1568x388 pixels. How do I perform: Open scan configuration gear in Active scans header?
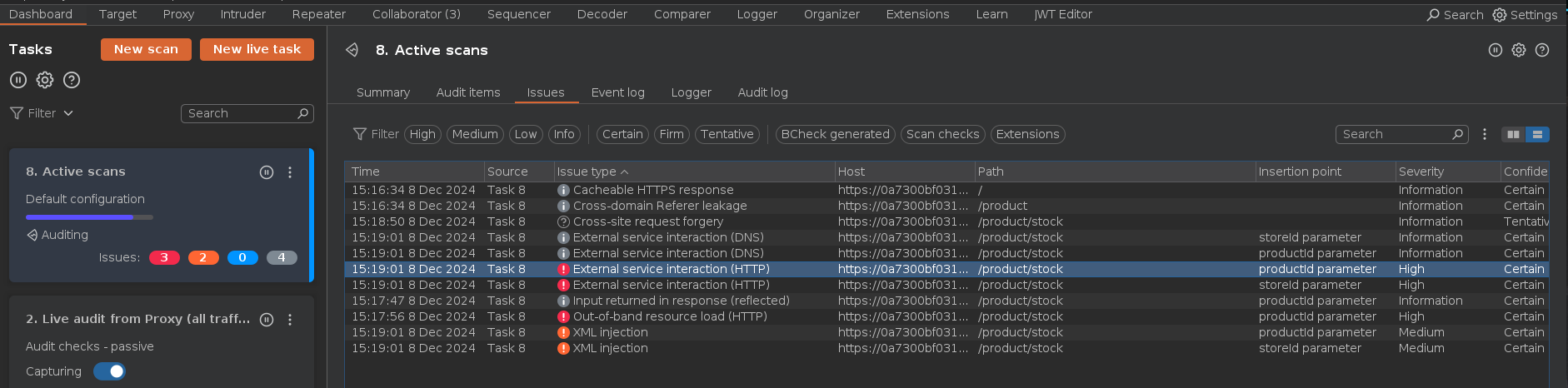[x=1519, y=50]
